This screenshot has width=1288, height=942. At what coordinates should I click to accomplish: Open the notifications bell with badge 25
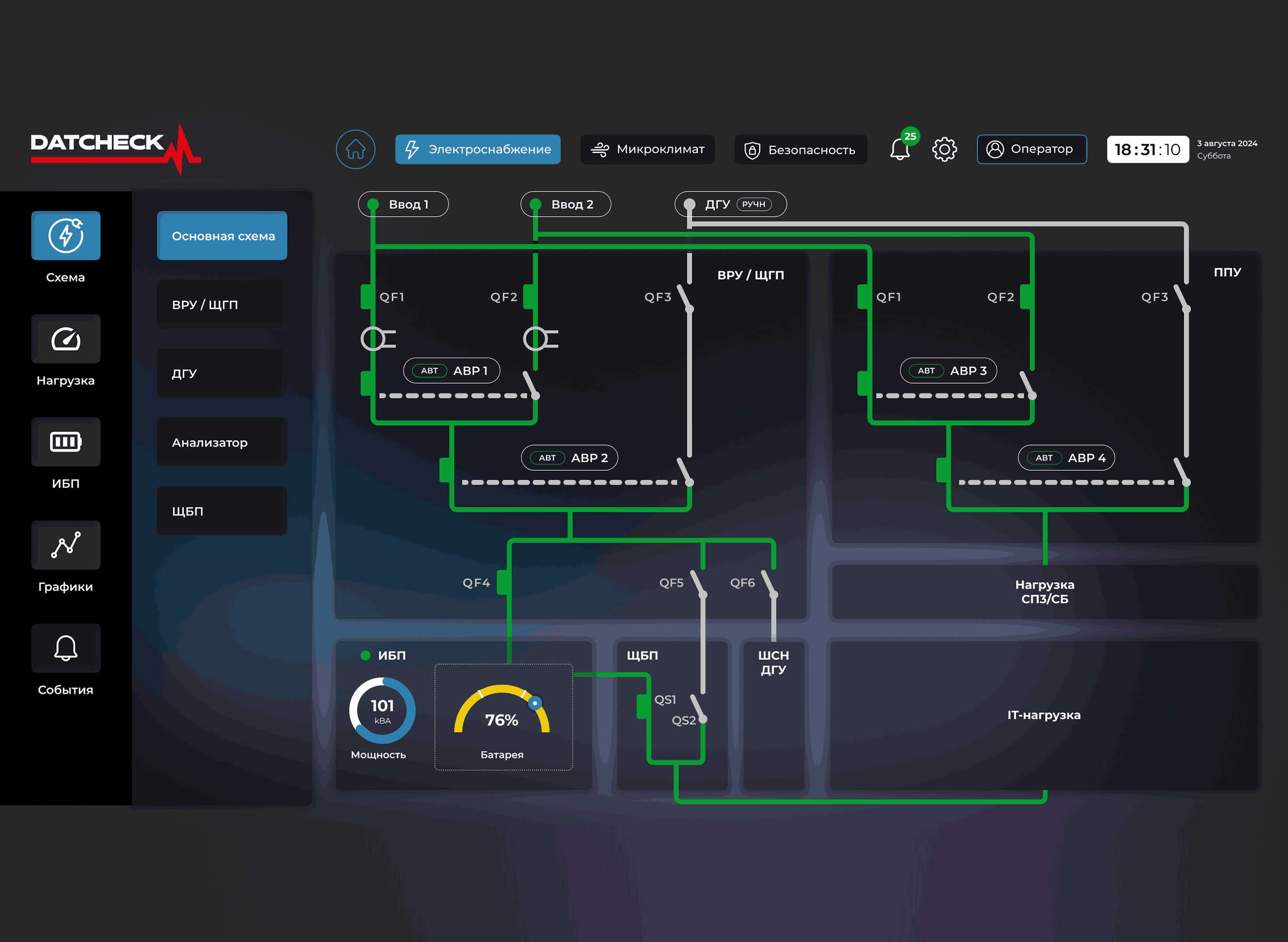point(900,149)
